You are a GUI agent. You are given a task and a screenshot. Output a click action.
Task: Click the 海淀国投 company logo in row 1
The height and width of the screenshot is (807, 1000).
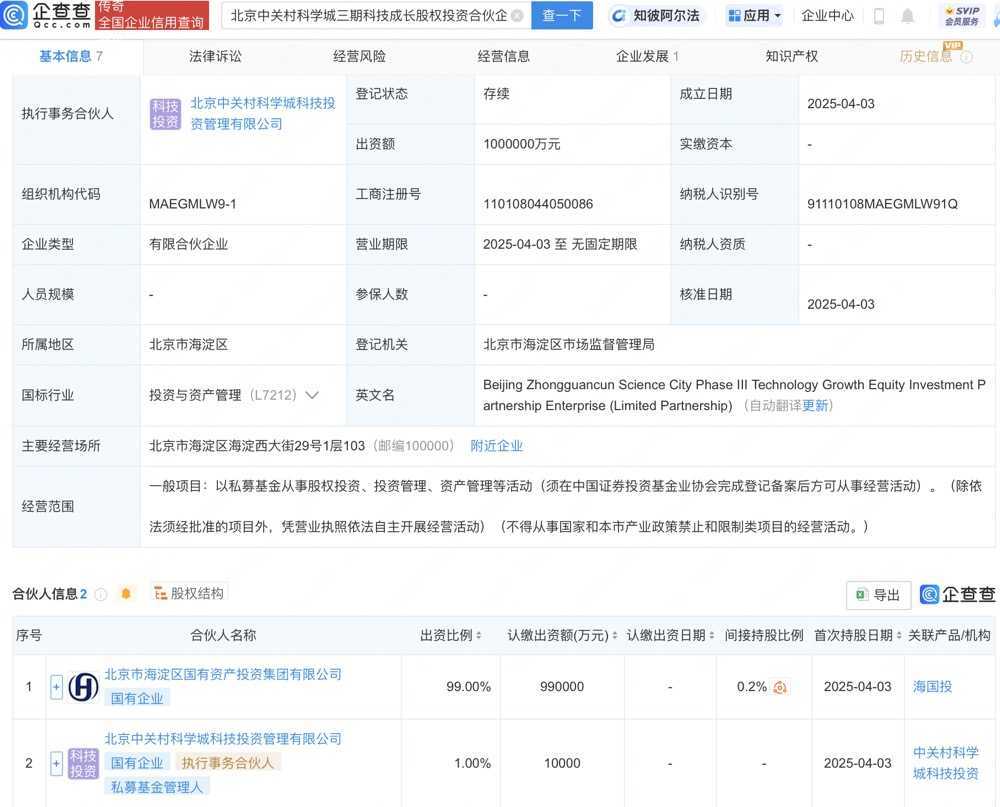[x=83, y=687]
